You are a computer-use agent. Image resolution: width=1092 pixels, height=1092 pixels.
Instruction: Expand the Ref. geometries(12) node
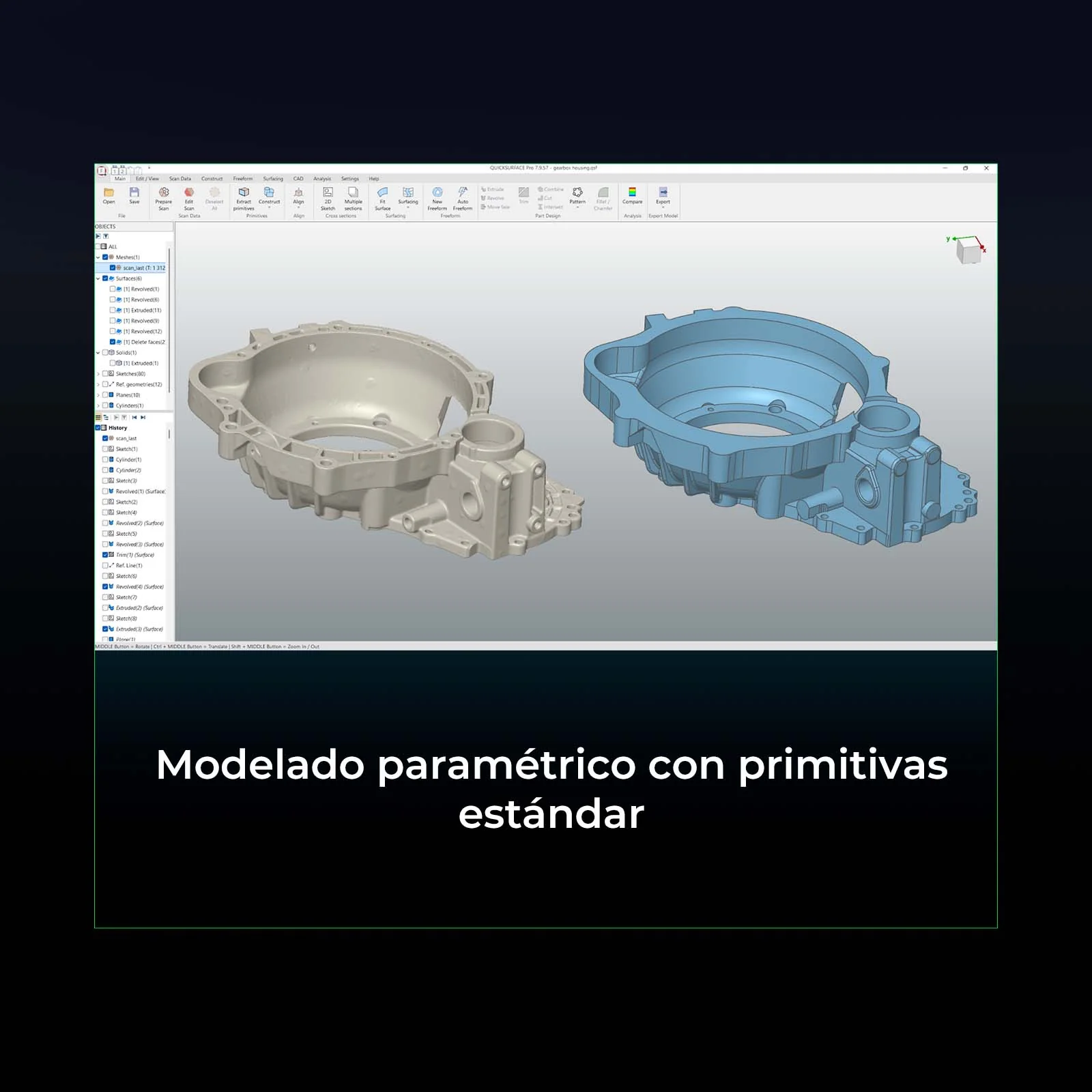pyautogui.click(x=98, y=384)
